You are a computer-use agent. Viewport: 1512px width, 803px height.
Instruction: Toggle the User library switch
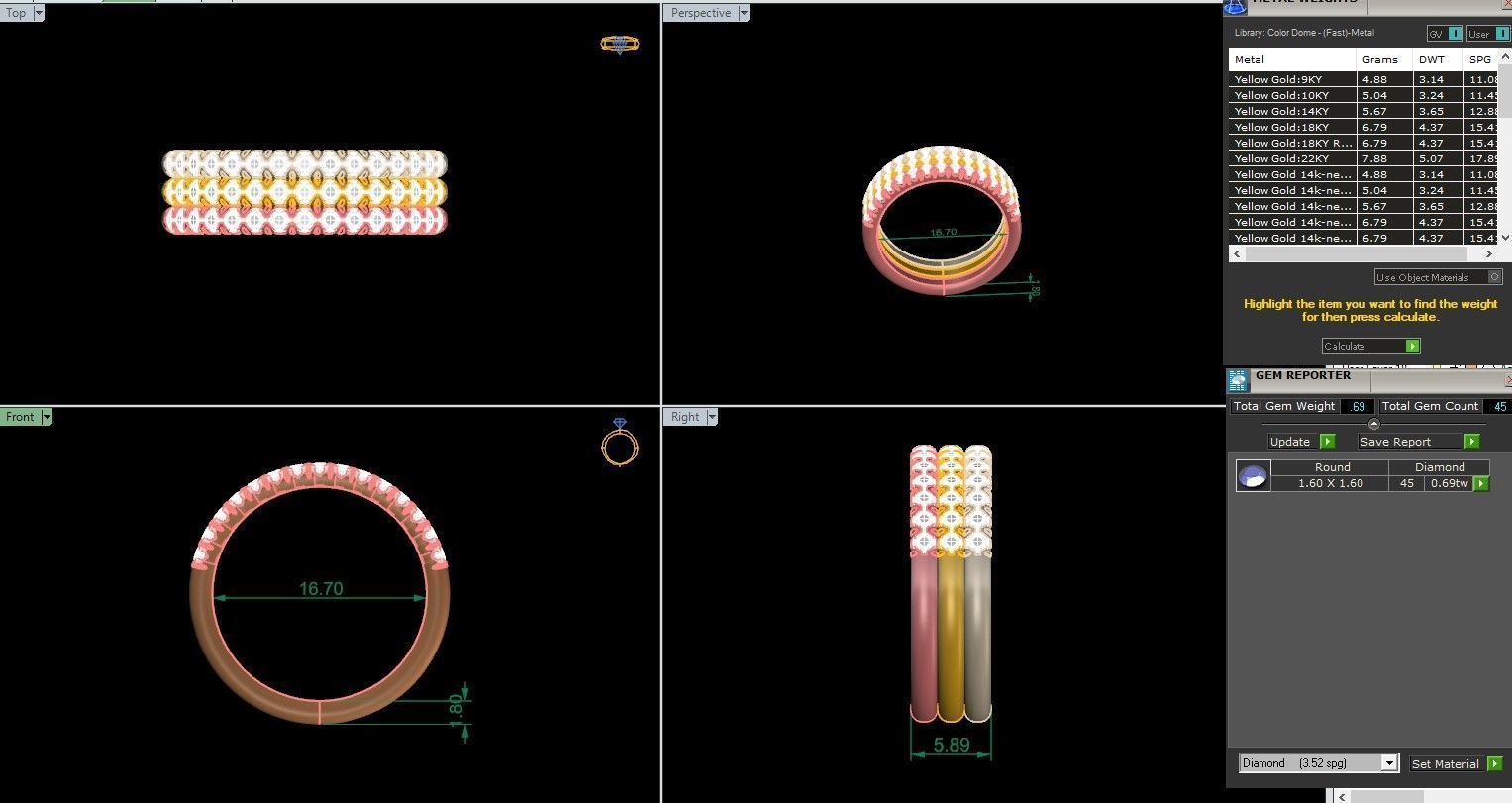point(1488,33)
